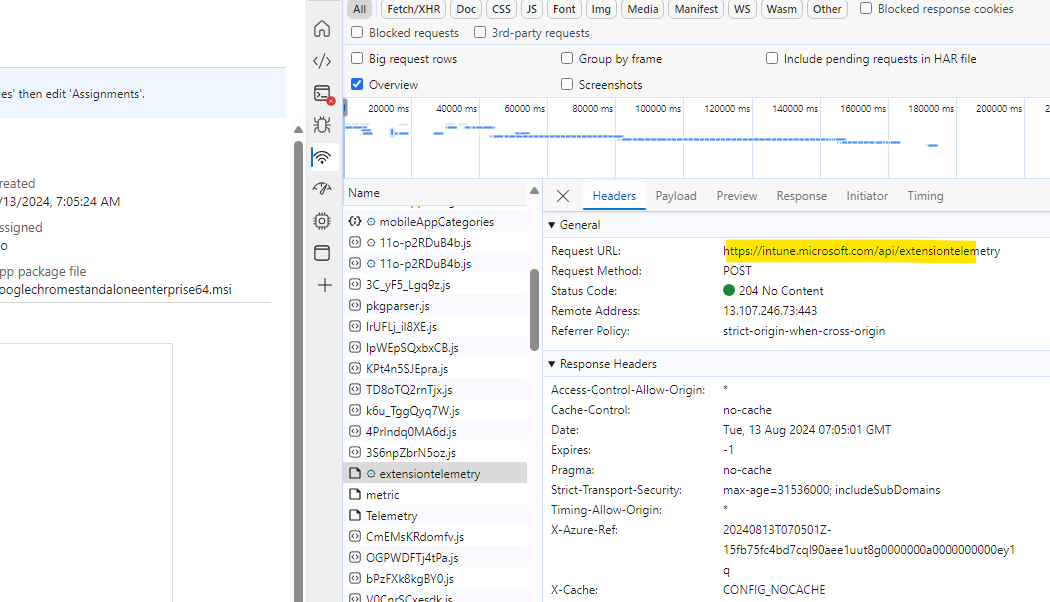Click the JSON icon beside mobileAppCategories

[355, 221]
